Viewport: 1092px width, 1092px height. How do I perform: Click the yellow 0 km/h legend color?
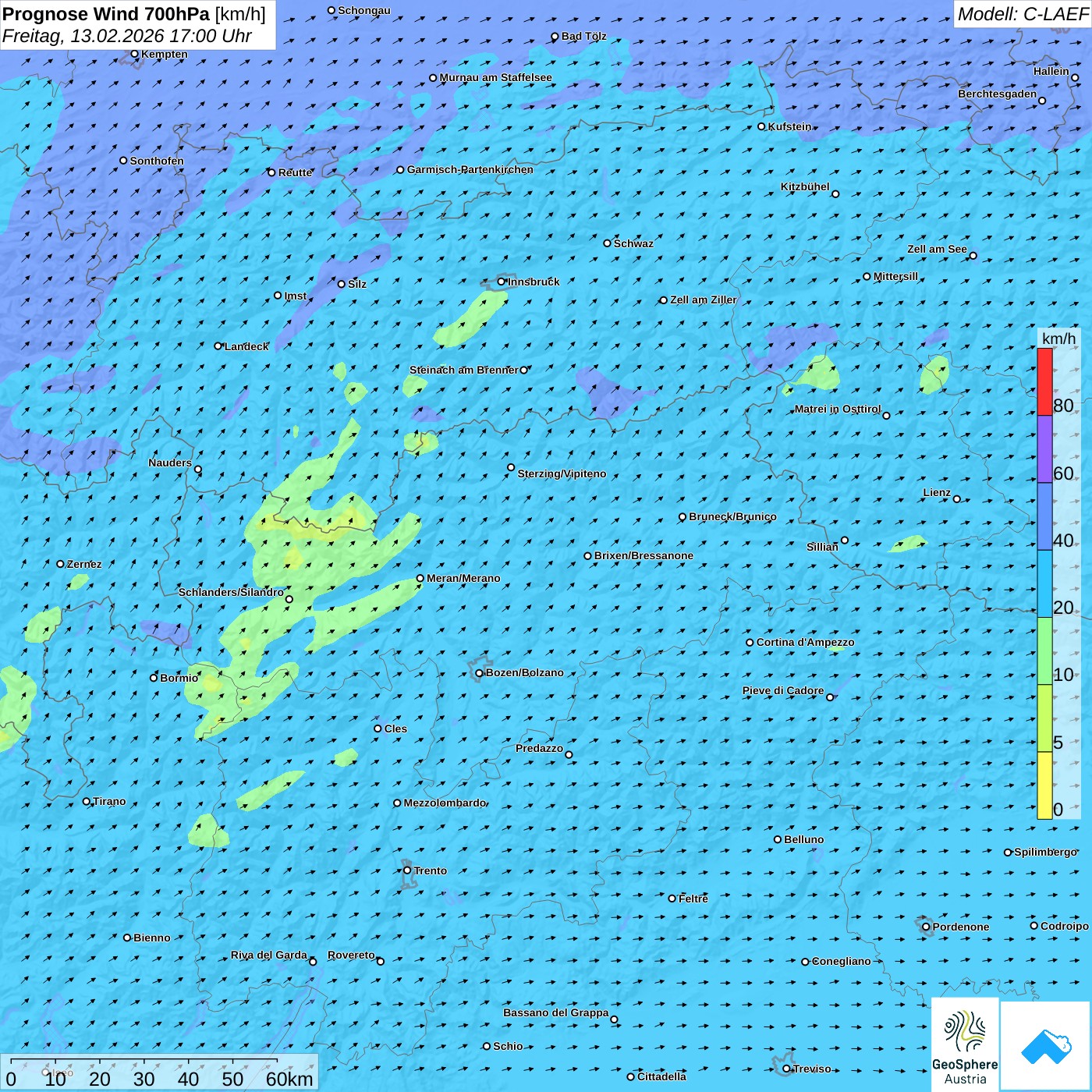point(1044,785)
